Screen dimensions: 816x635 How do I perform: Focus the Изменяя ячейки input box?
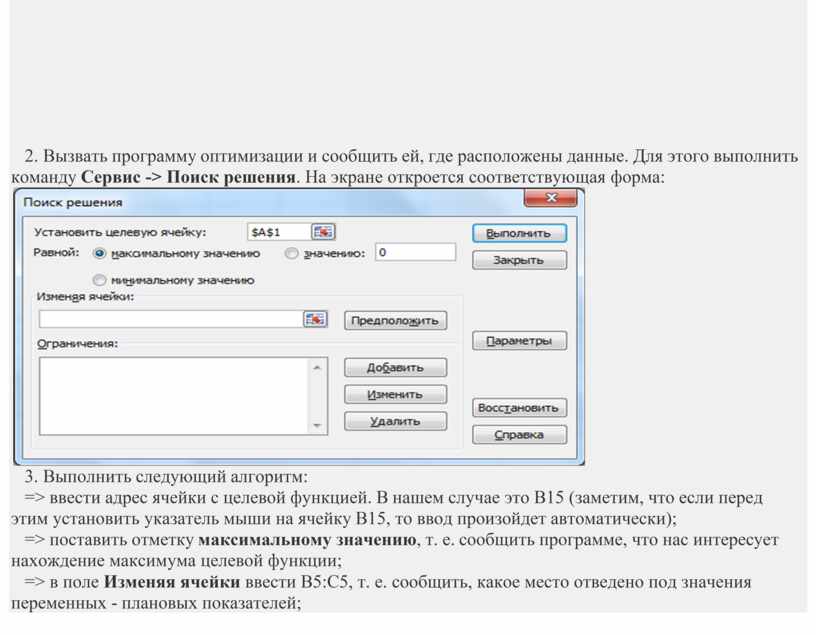click(170, 319)
